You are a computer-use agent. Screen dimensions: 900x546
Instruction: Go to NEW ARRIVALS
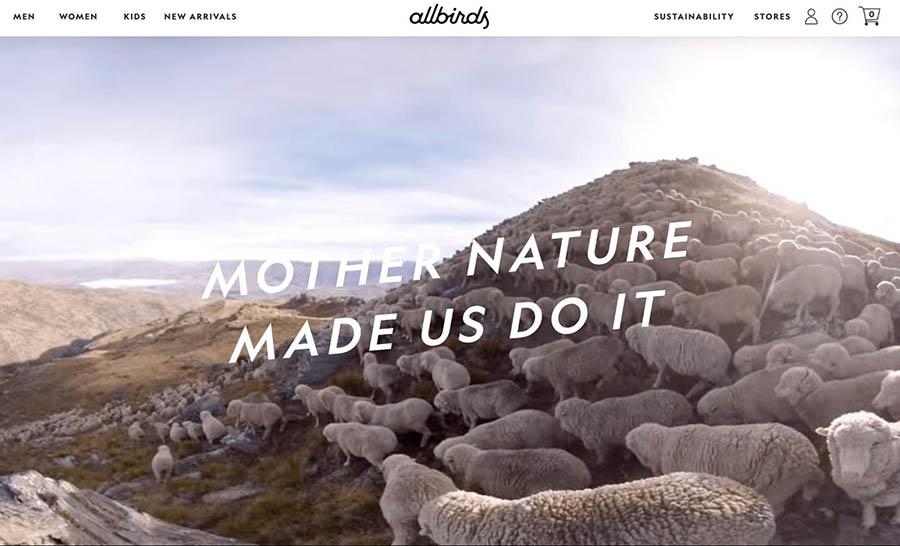click(x=200, y=17)
